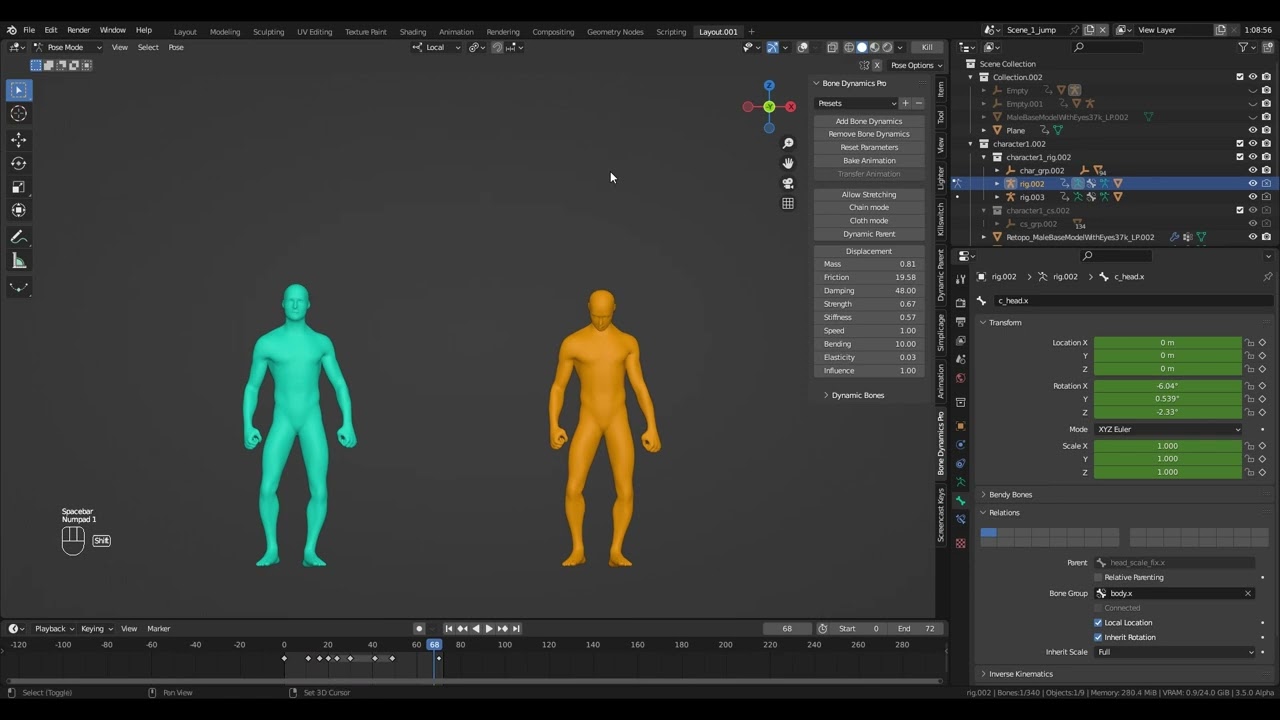This screenshot has height=720, width=1280.
Task: Play the animation forward
Action: click(x=489, y=629)
